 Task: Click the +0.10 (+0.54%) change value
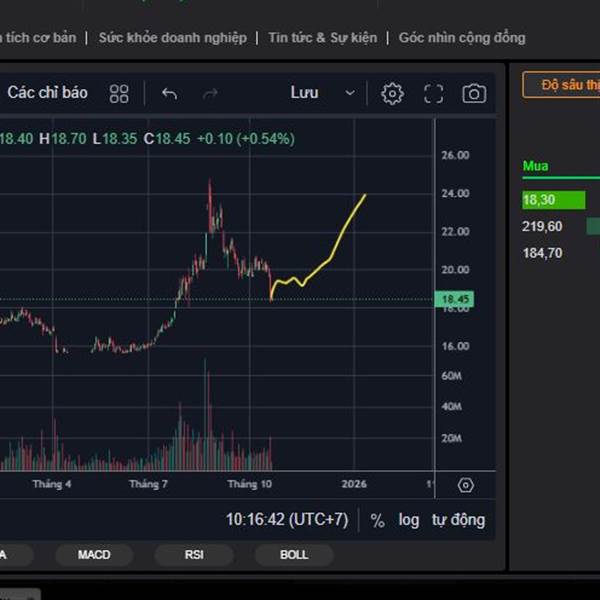point(246,139)
